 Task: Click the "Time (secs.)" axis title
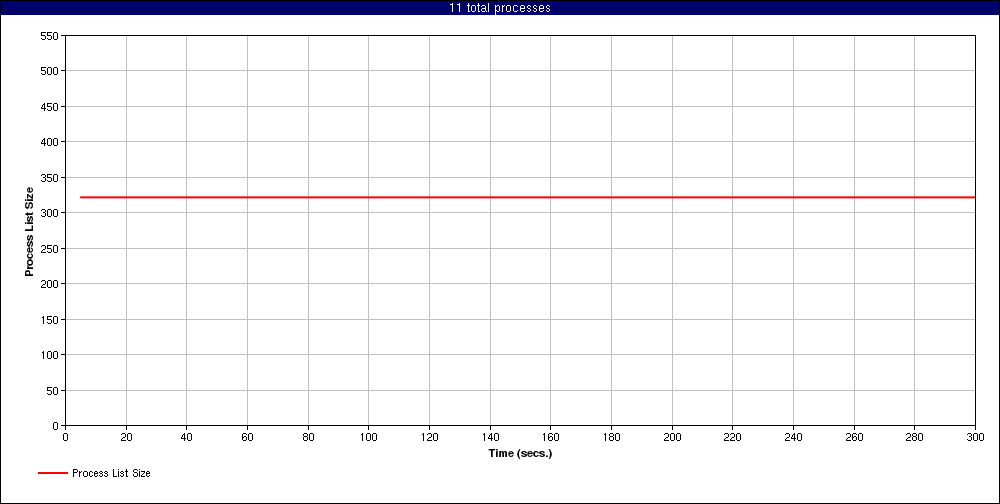(x=520, y=453)
